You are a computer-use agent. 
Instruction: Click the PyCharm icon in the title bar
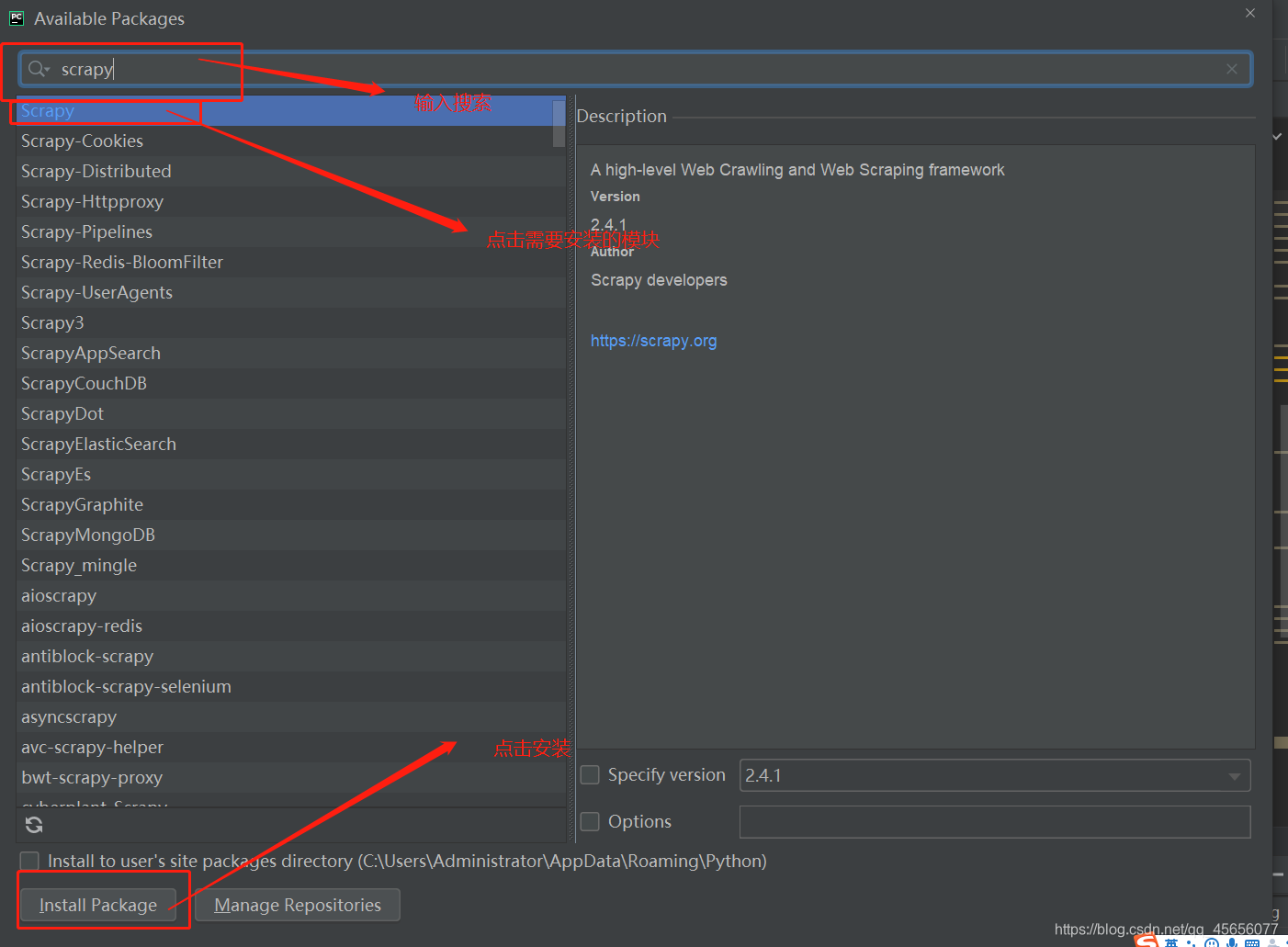(x=17, y=17)
